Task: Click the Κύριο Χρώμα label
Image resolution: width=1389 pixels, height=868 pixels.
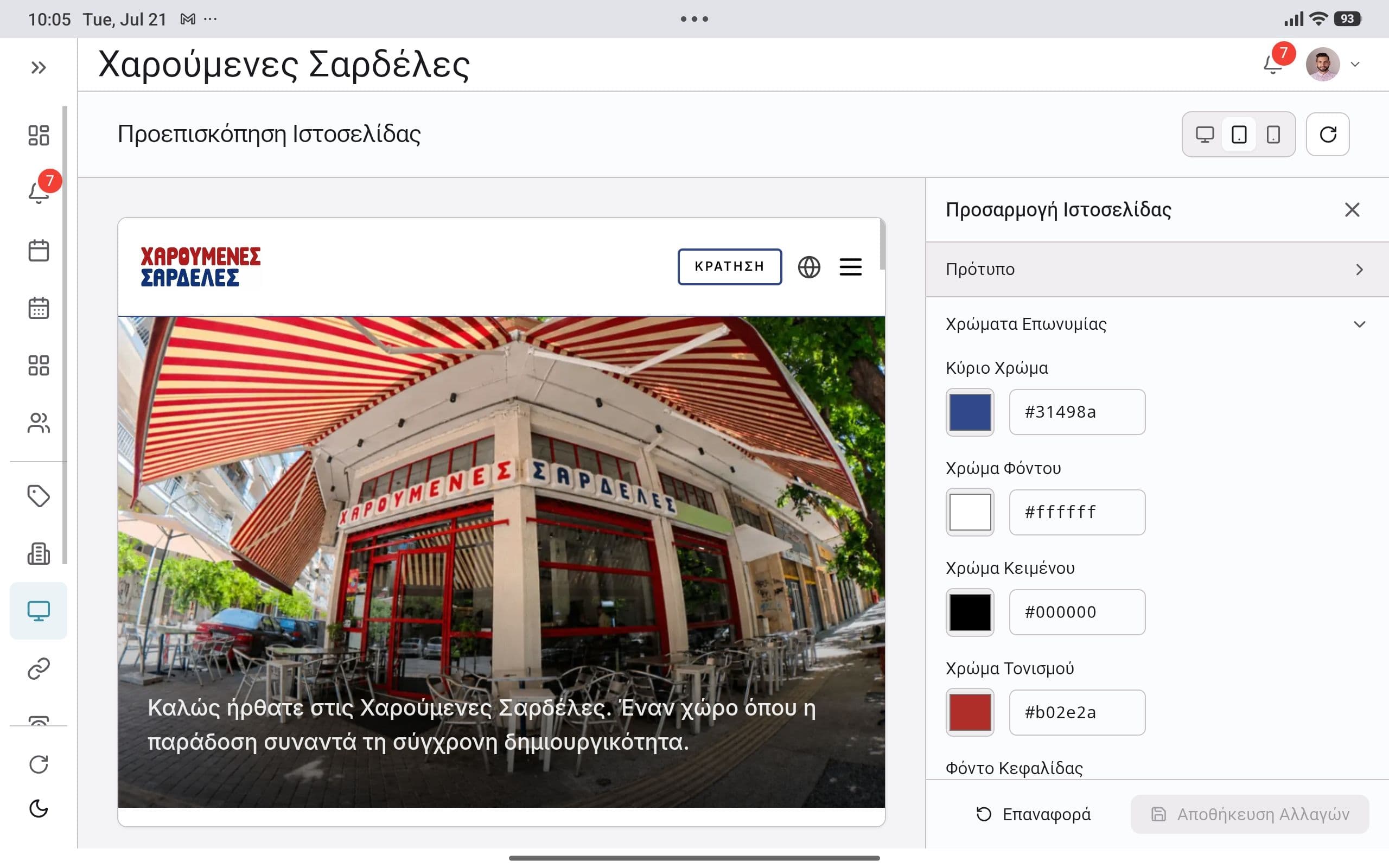Action: [997, 368]
